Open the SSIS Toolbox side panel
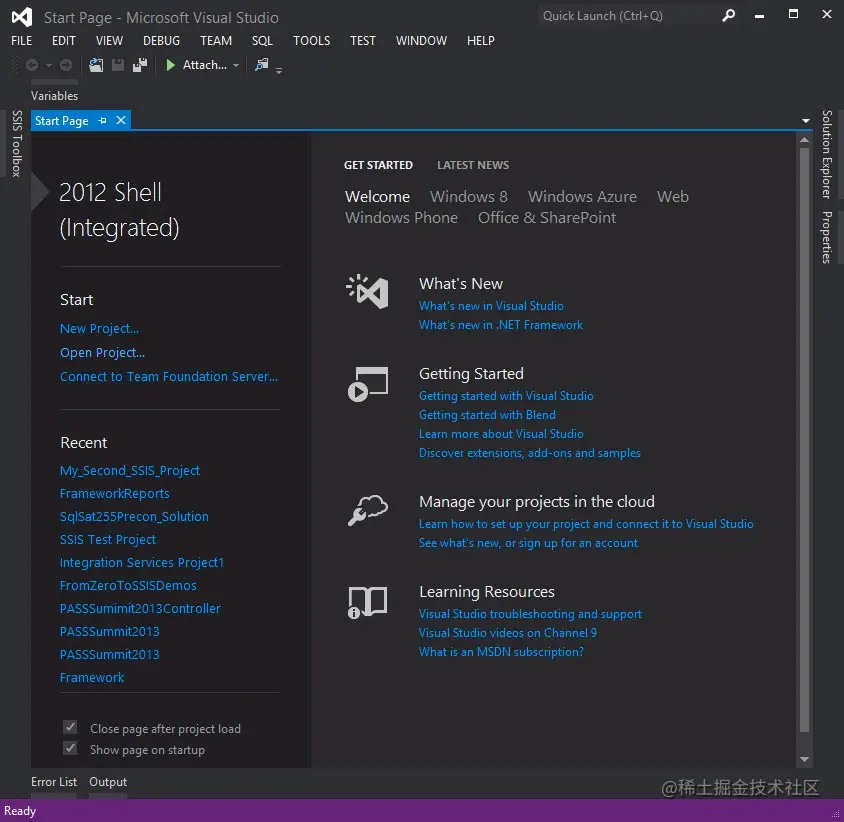The height and width of the screenshot is (822, 844). pyautogui.click(x=17, y=144)
